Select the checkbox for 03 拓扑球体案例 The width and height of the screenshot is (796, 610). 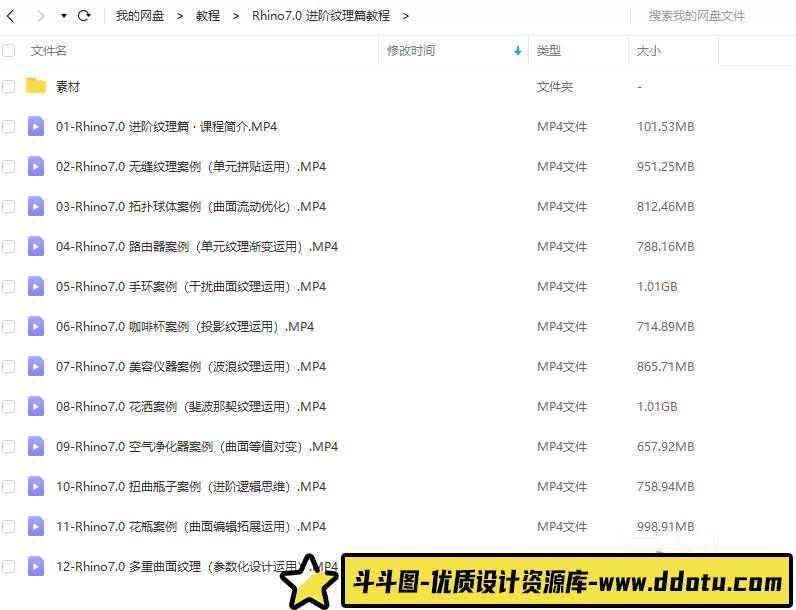point(9,207)
